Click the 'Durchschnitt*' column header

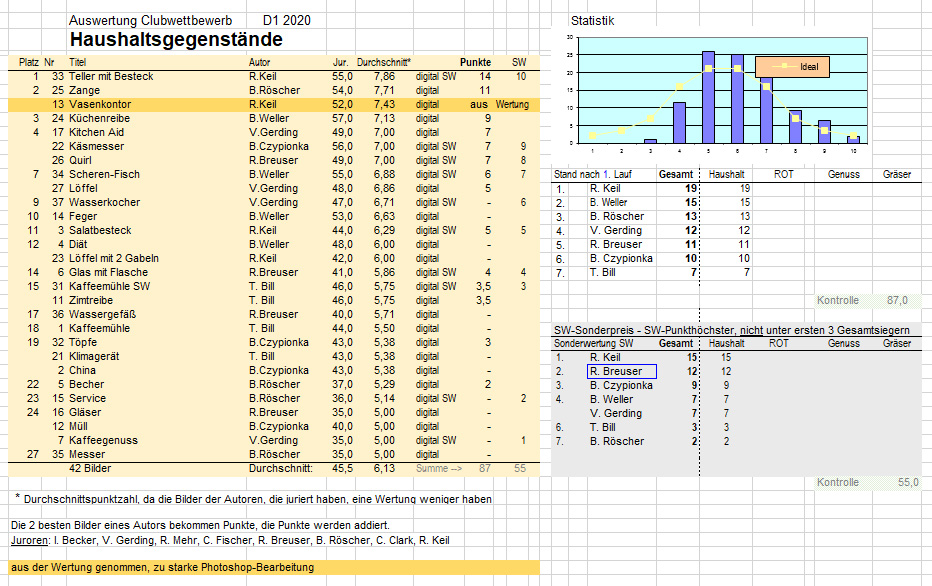point(384,62)
